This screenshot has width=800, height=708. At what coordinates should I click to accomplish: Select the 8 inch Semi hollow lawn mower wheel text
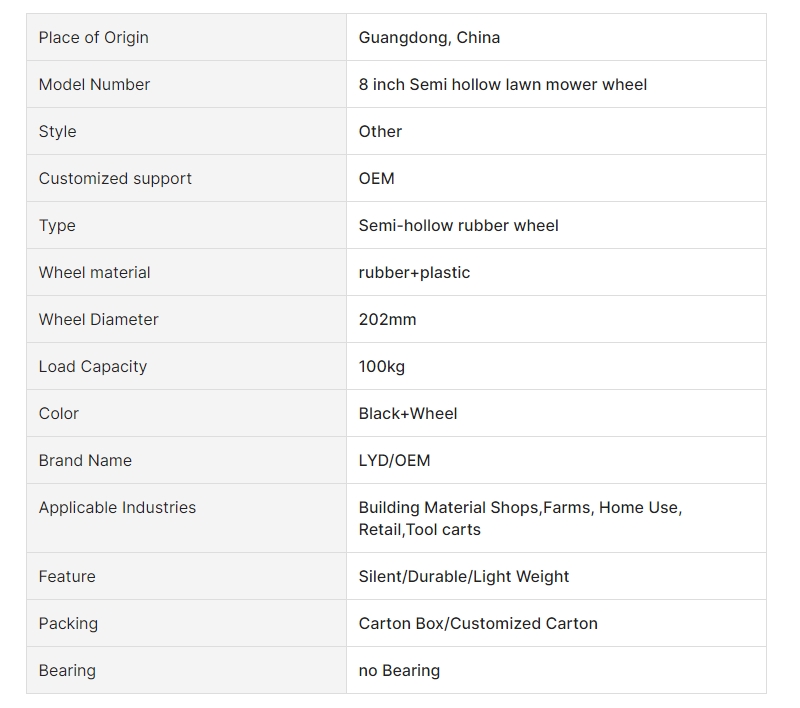[x=503, y=84]
